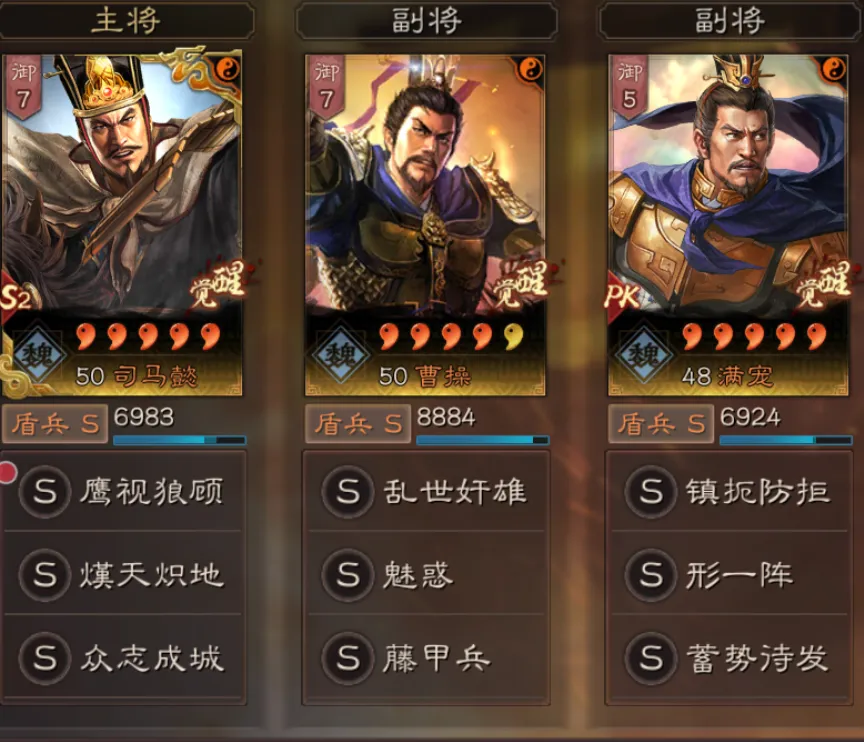The image size is (864, 742).
Task: Choose the 主将 header tab
Action: click(x=126, y=21)
